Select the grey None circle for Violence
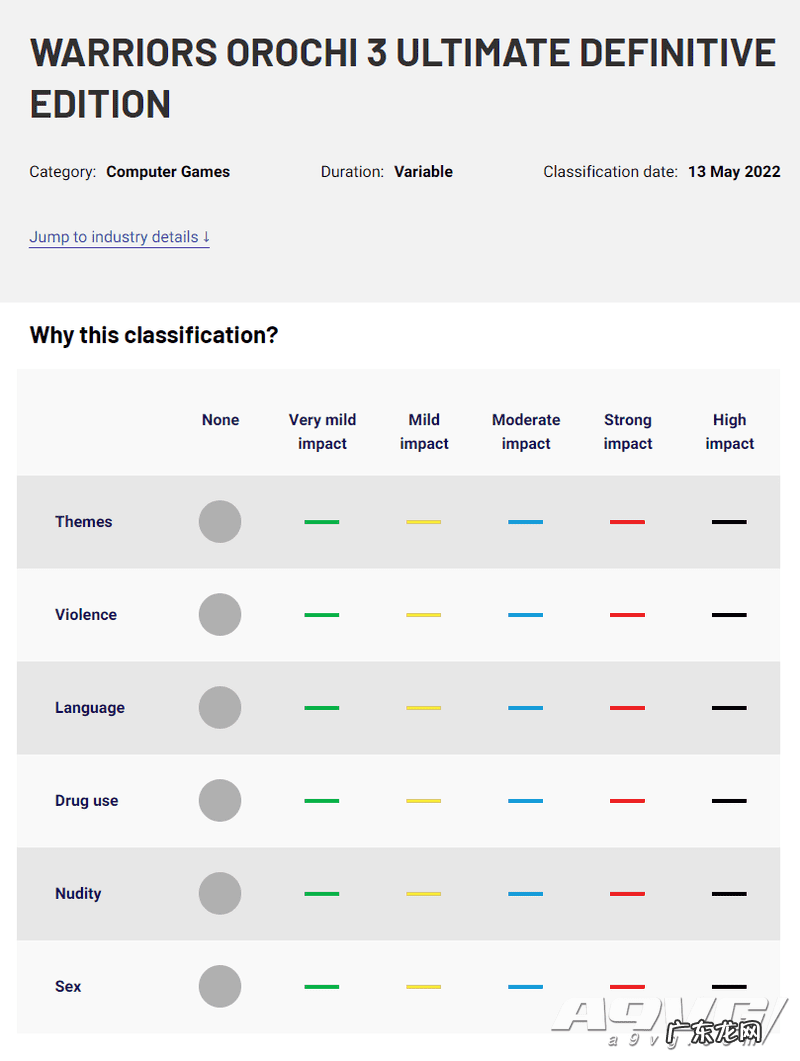This screenshot has height=1061, width=800. point(220,615)
